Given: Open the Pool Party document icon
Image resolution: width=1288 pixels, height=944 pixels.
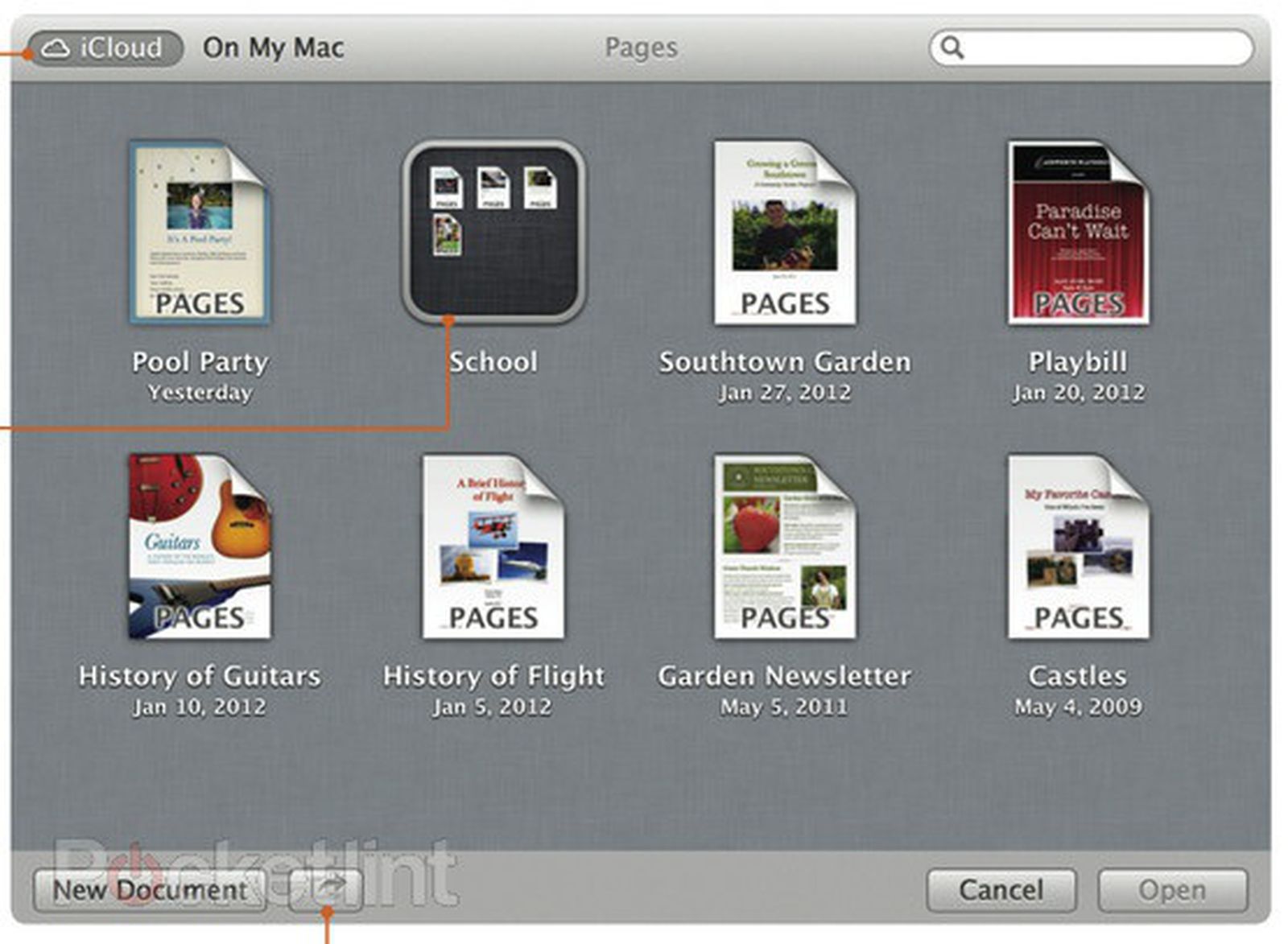Looking at the screenshot, I should tap(200, 233).
